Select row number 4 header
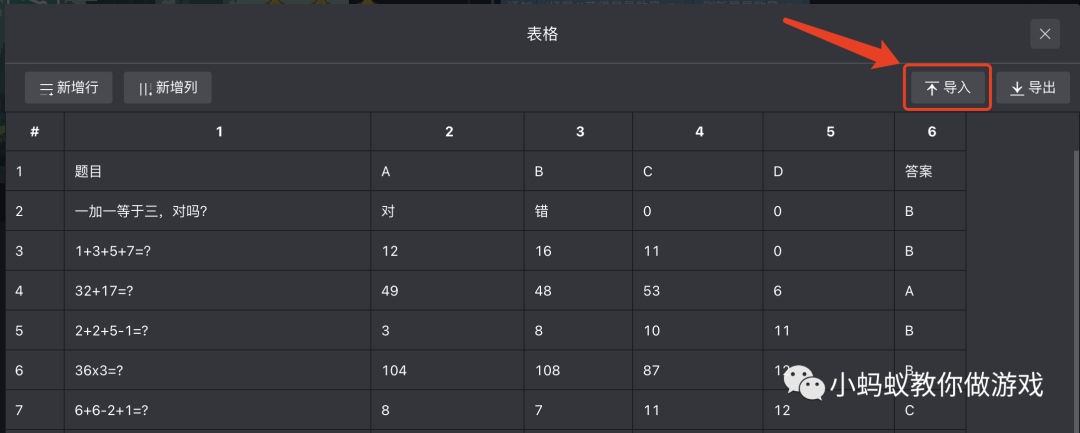 pyautogui.click(x=34, y=291)
